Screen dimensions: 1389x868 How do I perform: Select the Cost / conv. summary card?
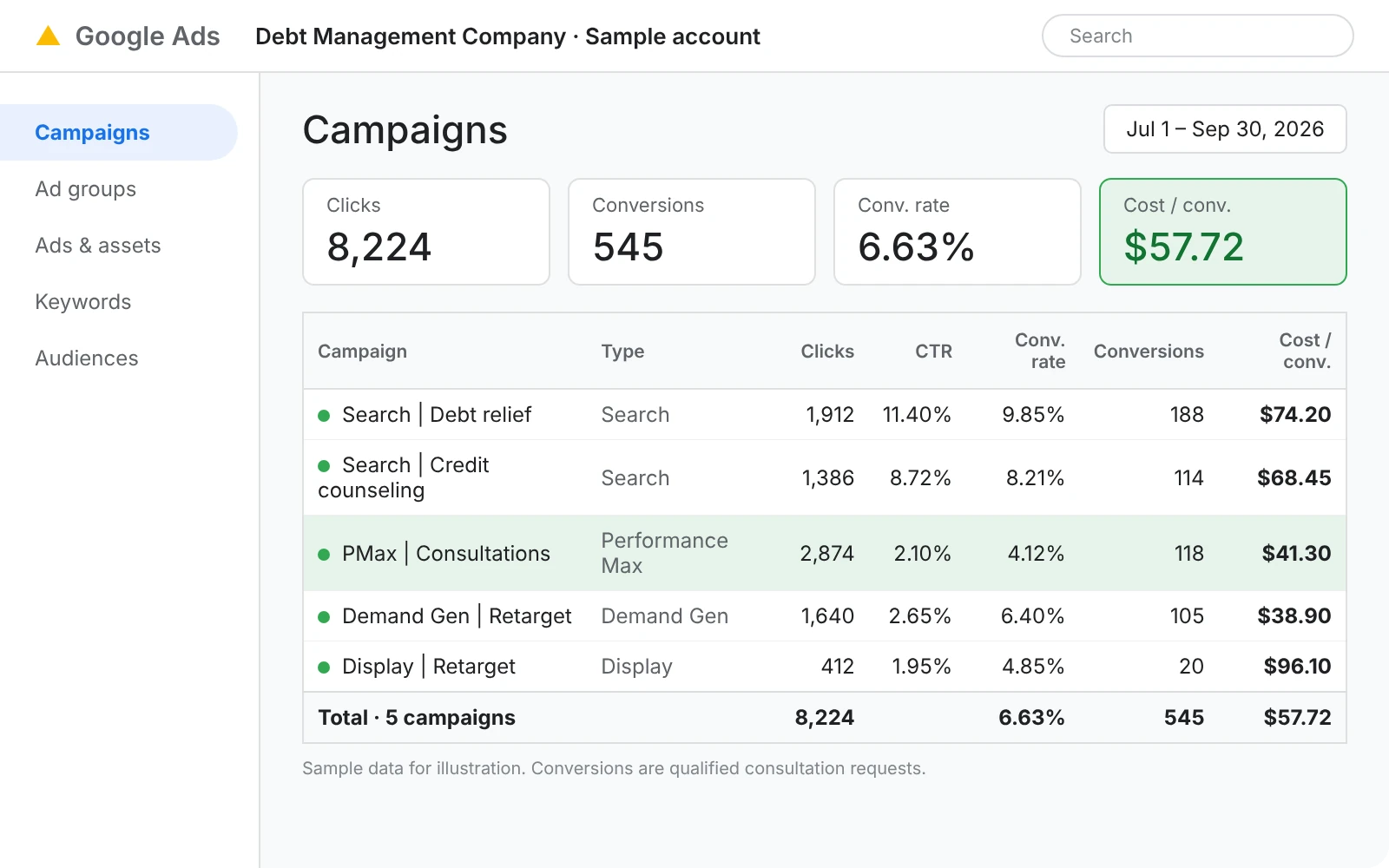[x=1223, y=232]
